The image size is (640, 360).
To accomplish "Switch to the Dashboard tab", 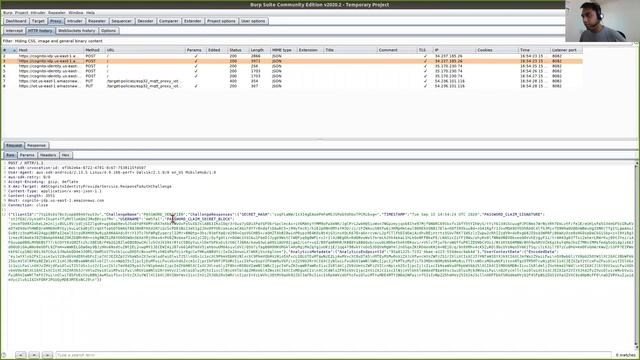I will (x=16, y=21).
